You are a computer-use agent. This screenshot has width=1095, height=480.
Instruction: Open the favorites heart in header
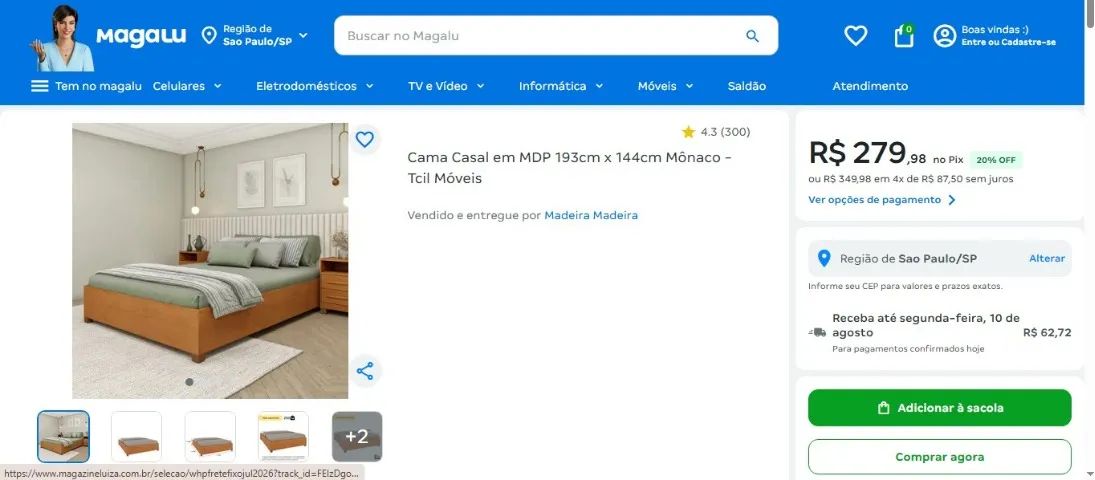coord(855,36)
